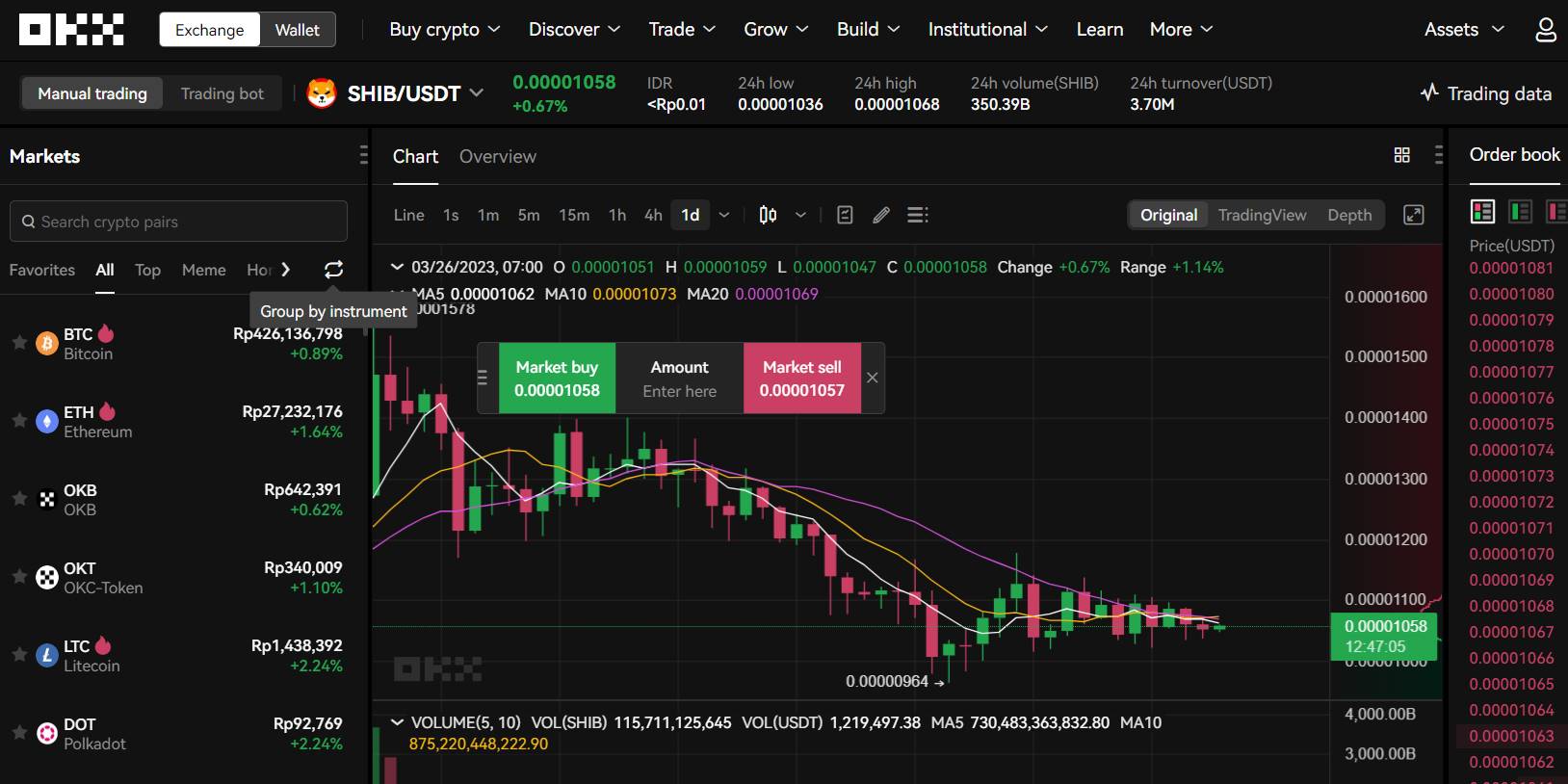The height and width of the screenshot is (784, 1568).
Task: Open the chart settings list icon
Action: (x=918, y=215)
